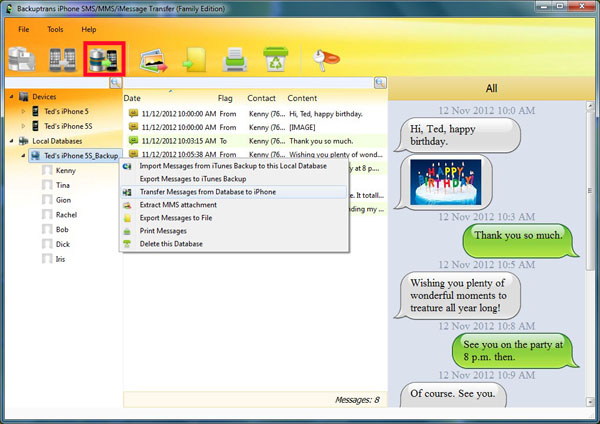Click the 'Messages: 8' status text
The width and height of the screenshot is (600, 424).
tap(357, 400)
